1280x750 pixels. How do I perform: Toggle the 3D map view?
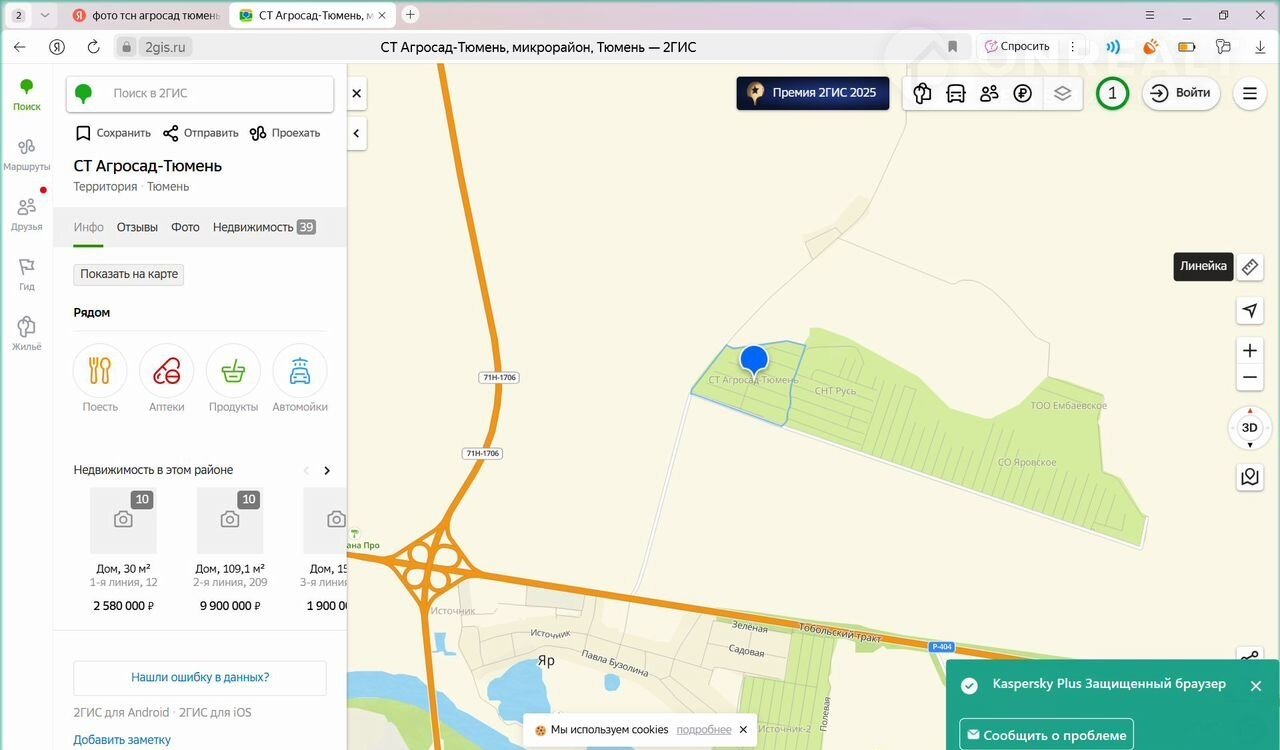(x=1249, y=428)
